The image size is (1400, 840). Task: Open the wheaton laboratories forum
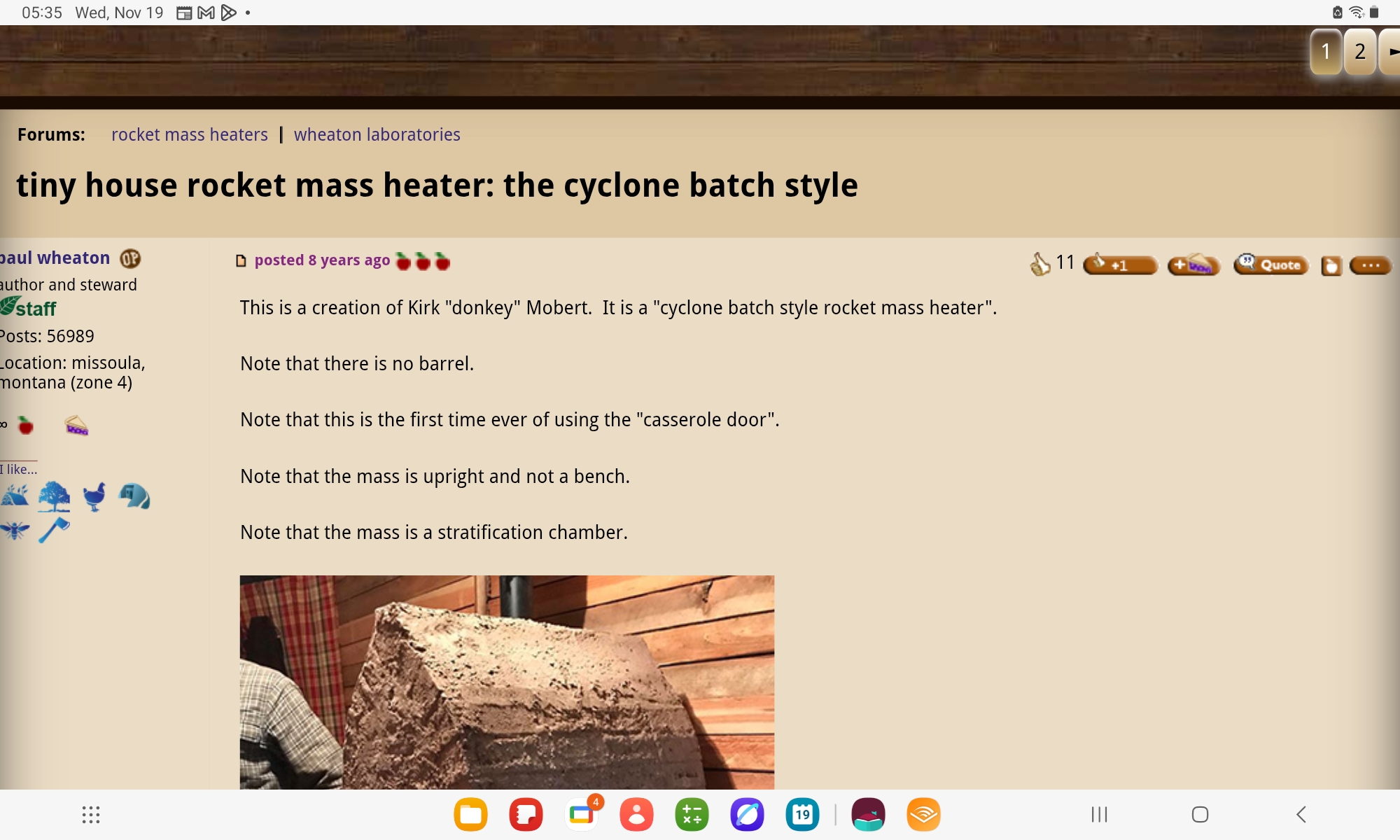[377, 134]
